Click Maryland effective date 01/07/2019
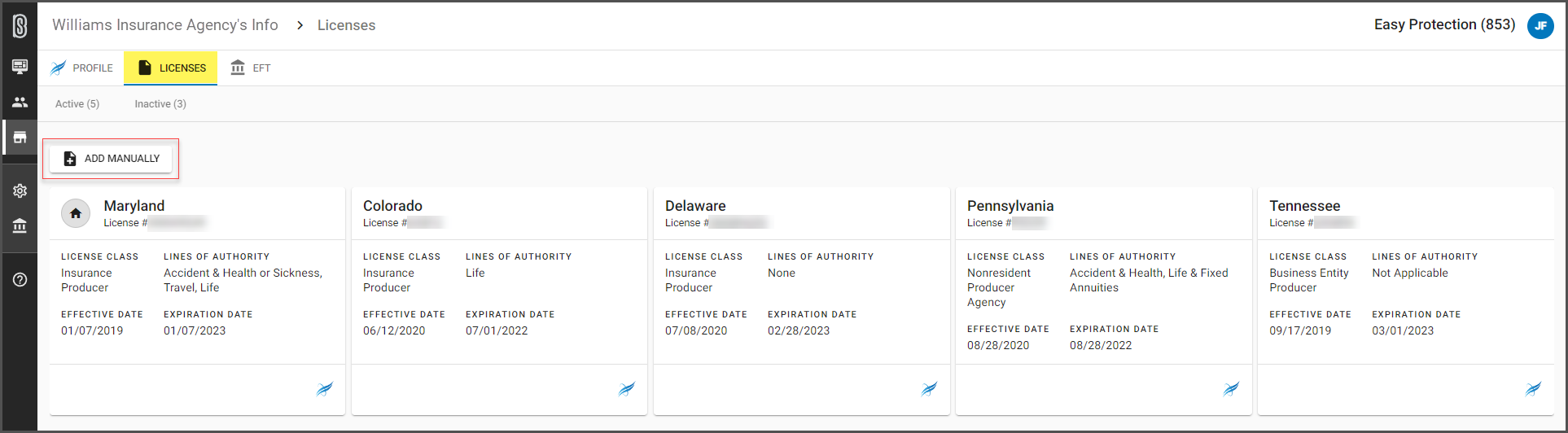1568x433 pixels. [92, 330]
